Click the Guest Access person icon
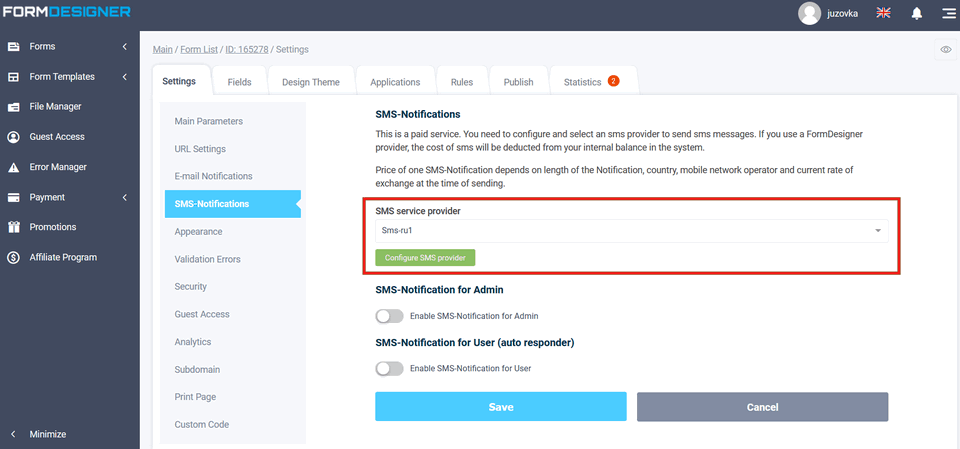 (14, 137)
